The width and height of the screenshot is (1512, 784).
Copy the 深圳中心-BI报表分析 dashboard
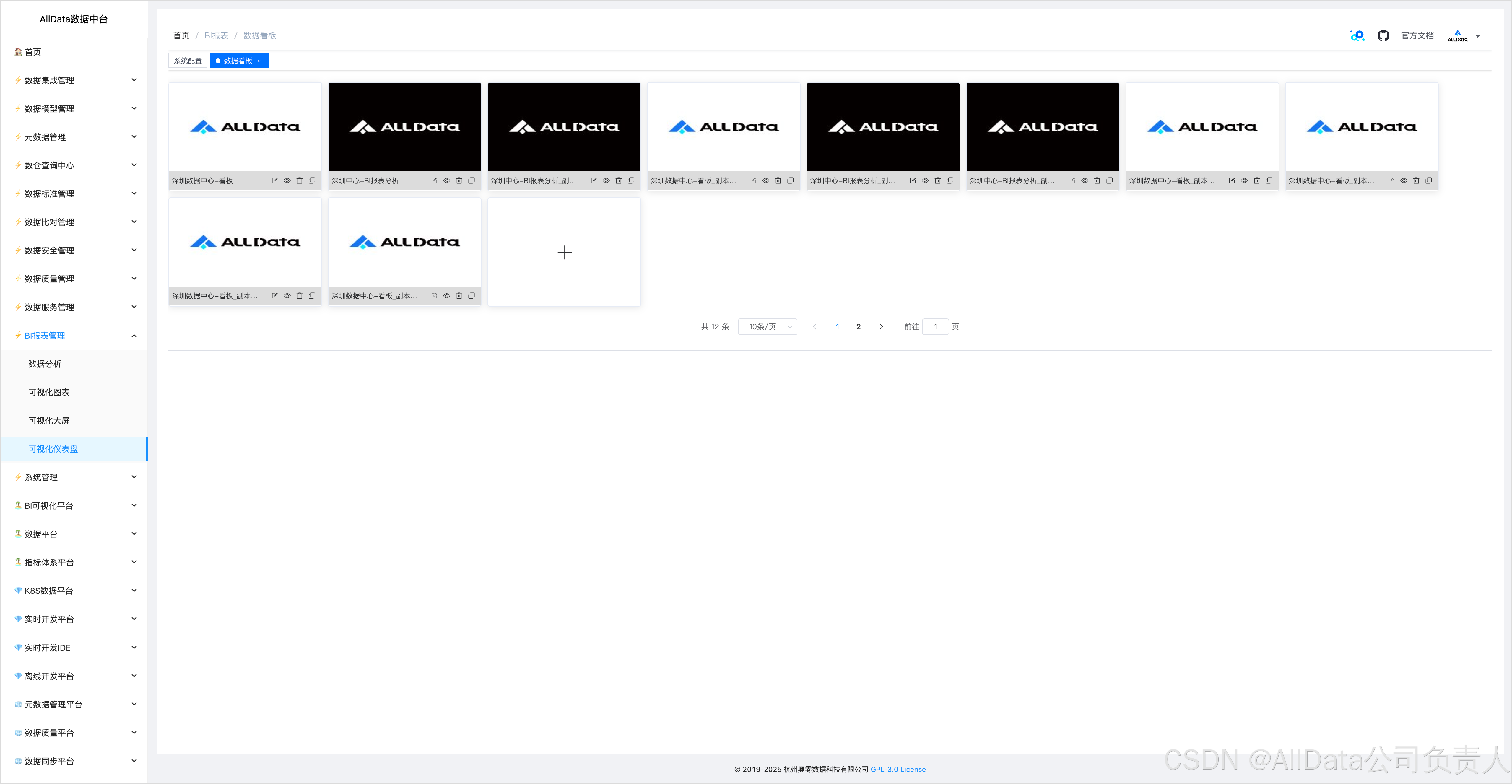(471, 181)
